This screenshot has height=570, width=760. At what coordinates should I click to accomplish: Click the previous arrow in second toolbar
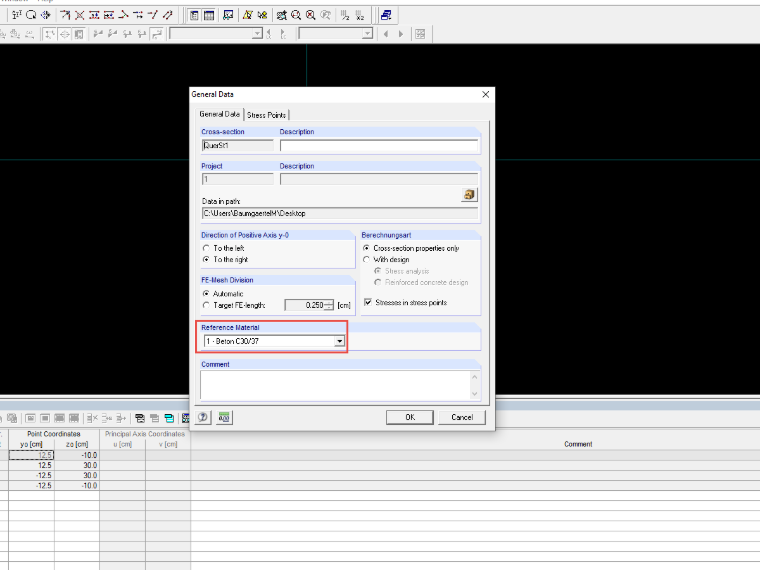[x=386, y=34]
